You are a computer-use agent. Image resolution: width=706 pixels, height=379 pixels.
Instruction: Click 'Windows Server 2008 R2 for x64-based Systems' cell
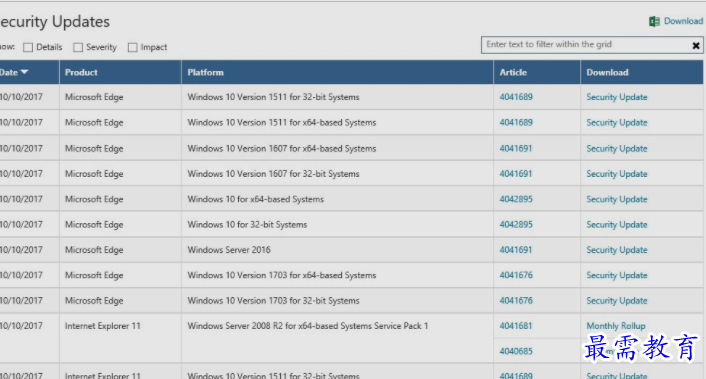click(308, 326)
